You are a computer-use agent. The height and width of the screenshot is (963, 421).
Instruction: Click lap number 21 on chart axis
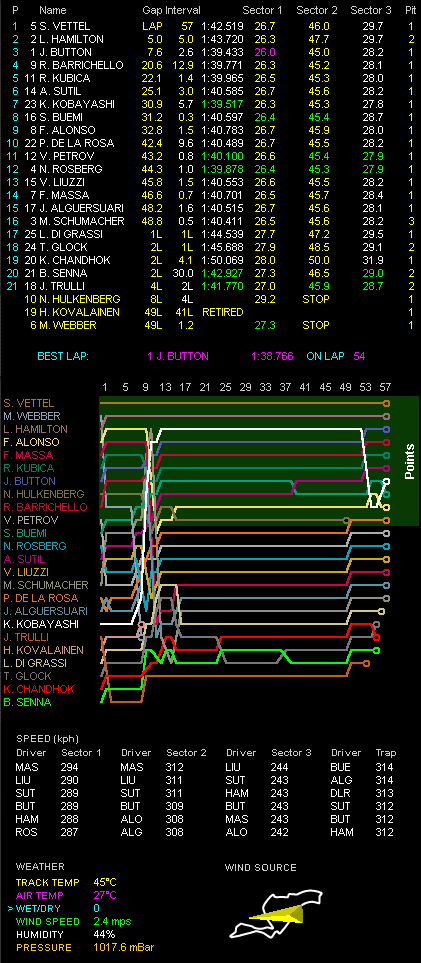pos(205,387)
